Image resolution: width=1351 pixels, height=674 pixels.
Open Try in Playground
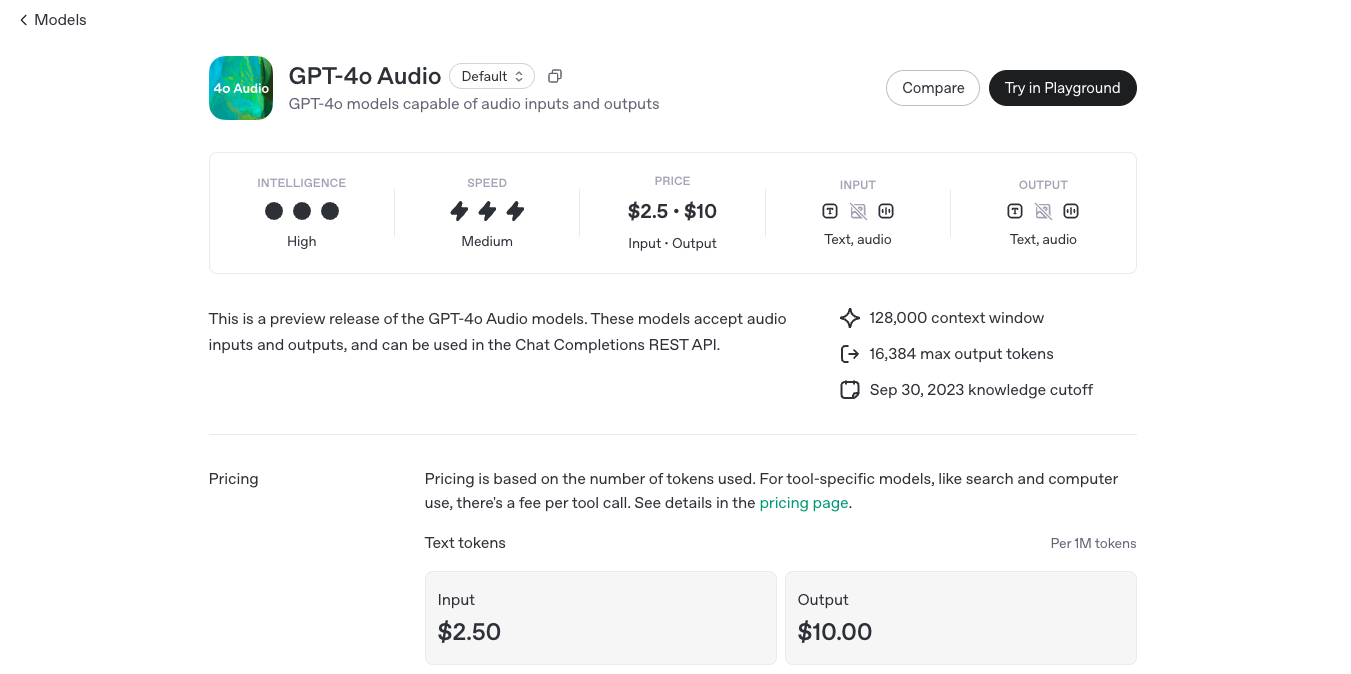[1062, 88]
